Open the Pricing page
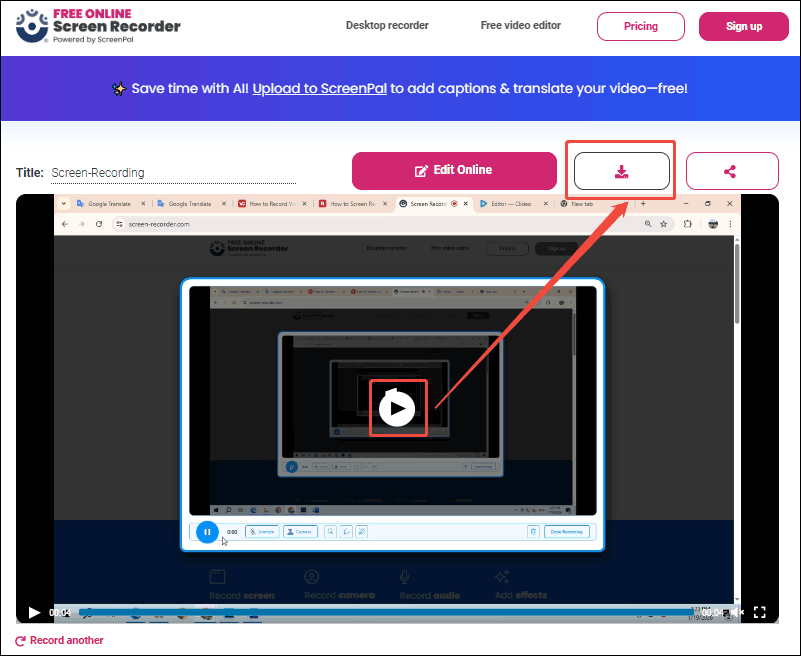The width and height of the screenshot is (801, 656). (x=640, y=25)
